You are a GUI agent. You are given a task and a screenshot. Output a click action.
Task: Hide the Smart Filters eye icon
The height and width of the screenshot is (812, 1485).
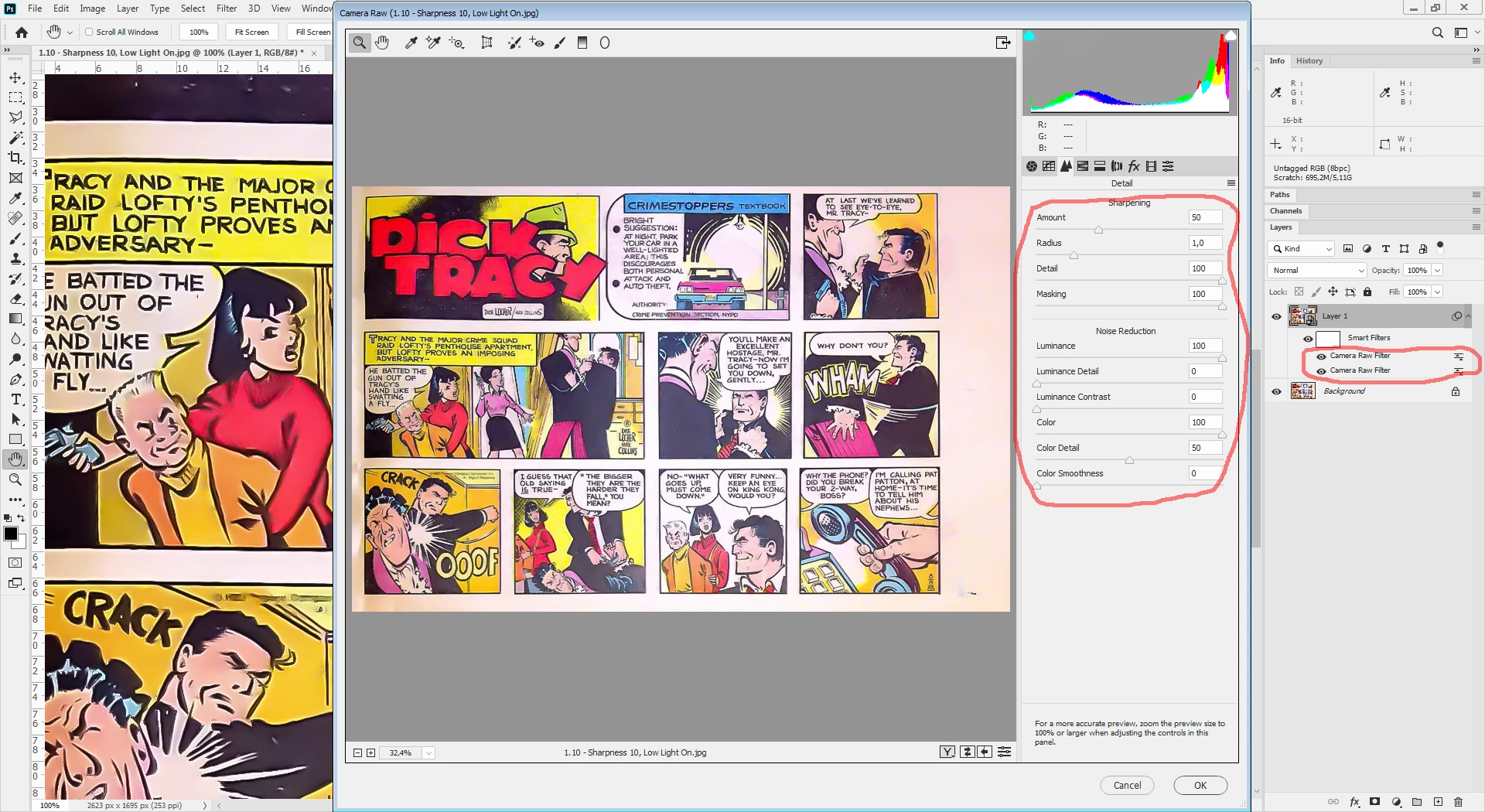1308,339
